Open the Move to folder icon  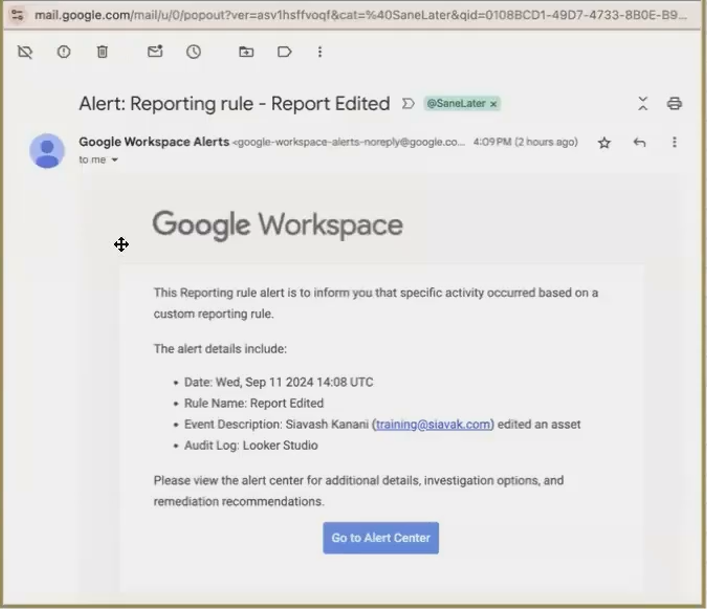246,52
